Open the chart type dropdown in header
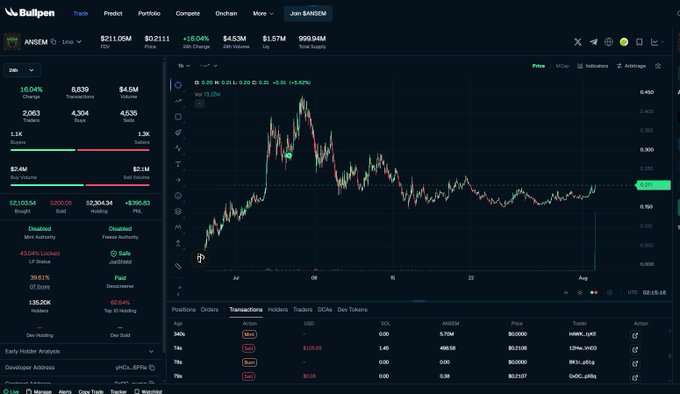The image size is (680, 394). (x=657, y=42)
